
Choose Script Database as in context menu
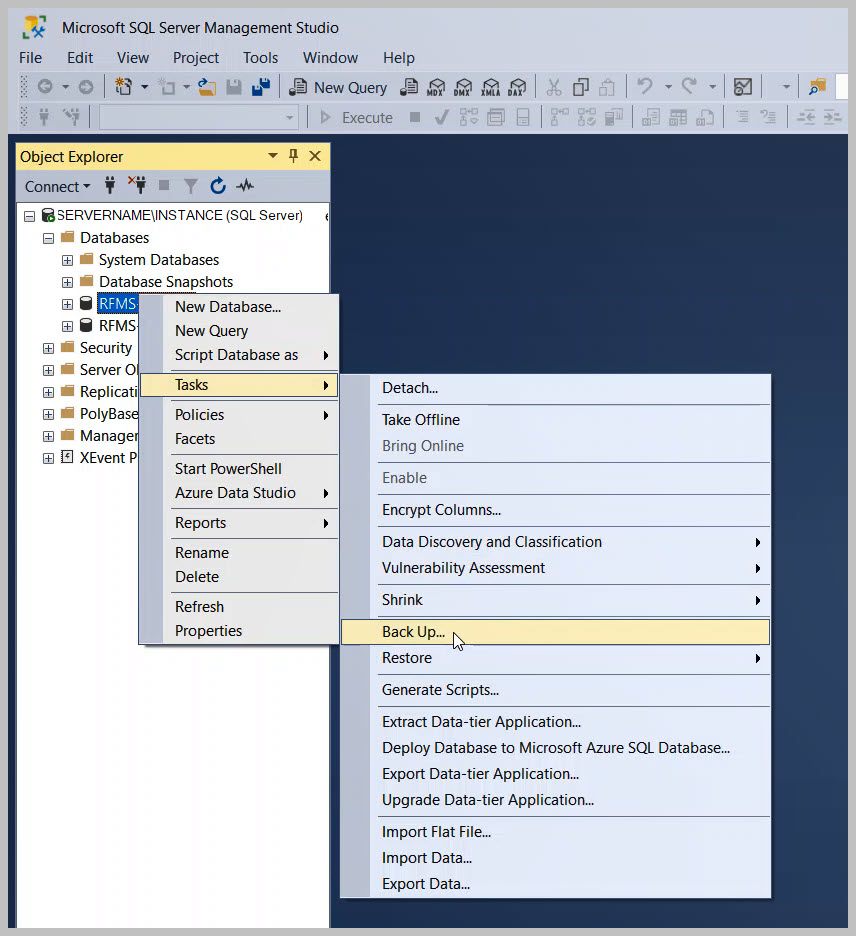coord(239,355)
